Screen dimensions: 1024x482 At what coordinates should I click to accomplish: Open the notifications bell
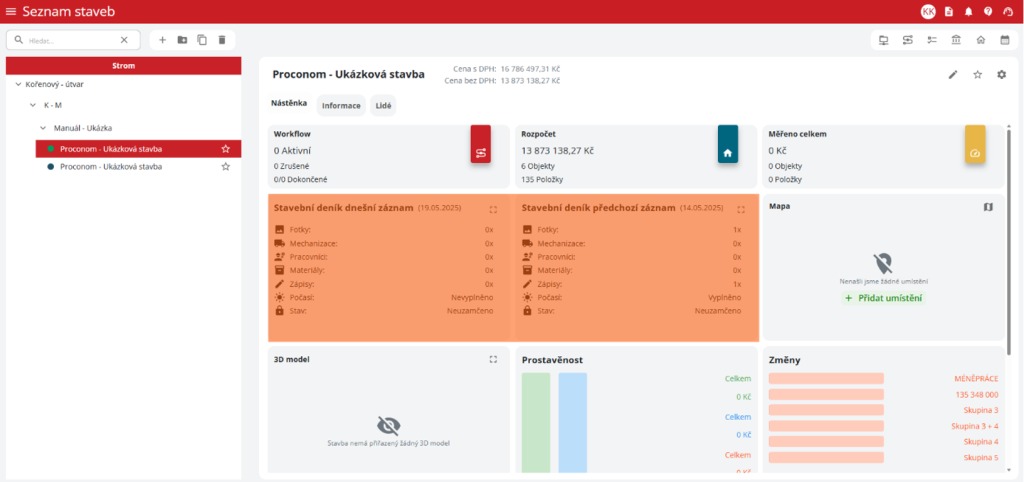[968, 11]
